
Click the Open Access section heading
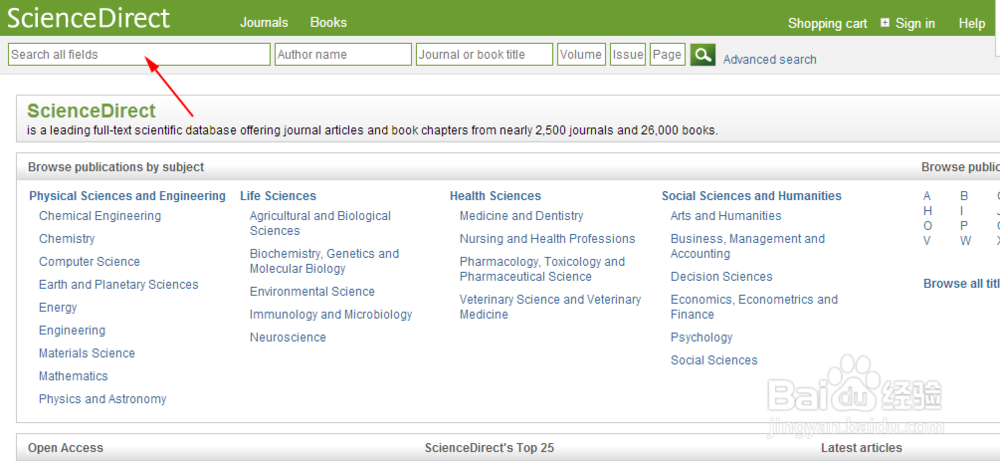click(x=66, y=448)
